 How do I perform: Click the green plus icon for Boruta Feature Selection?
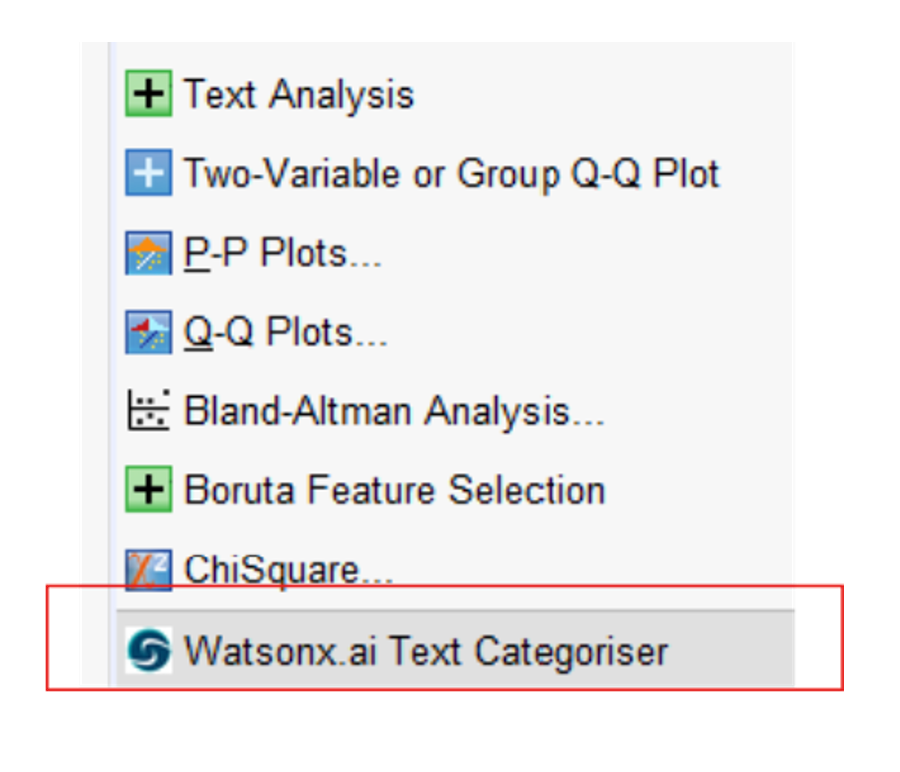pos(149,490)
